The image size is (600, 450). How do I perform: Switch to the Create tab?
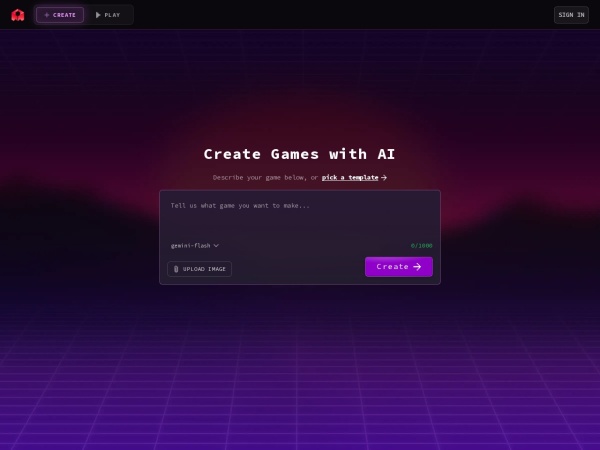[x=60, y=15]
